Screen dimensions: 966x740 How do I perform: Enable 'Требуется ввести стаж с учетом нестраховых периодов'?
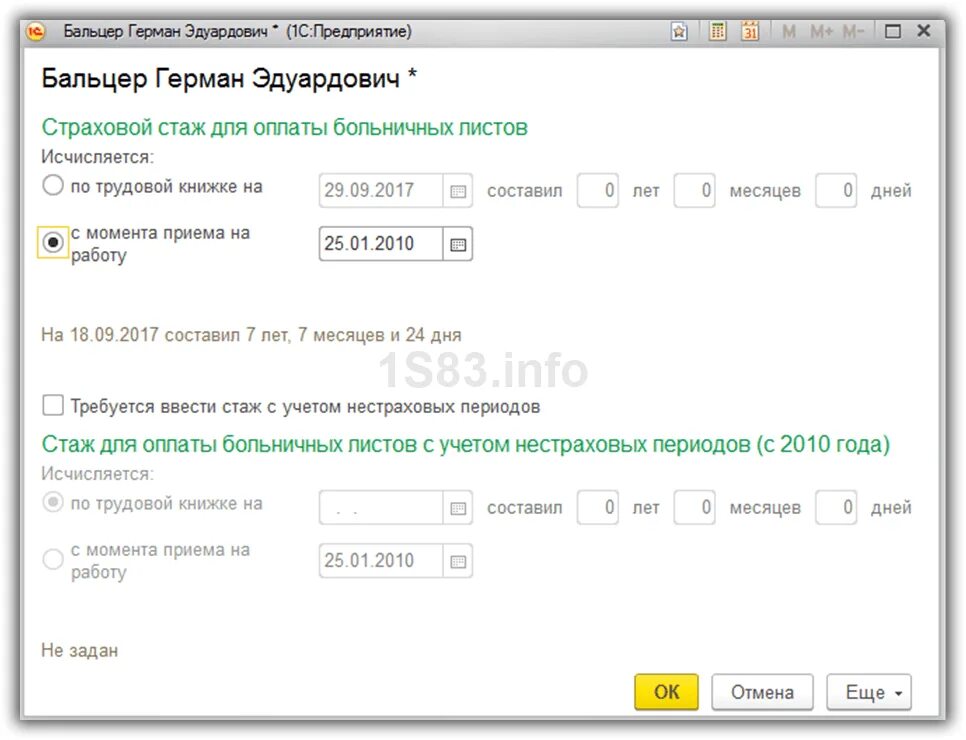pyautogui.click(x=53, y=406)
